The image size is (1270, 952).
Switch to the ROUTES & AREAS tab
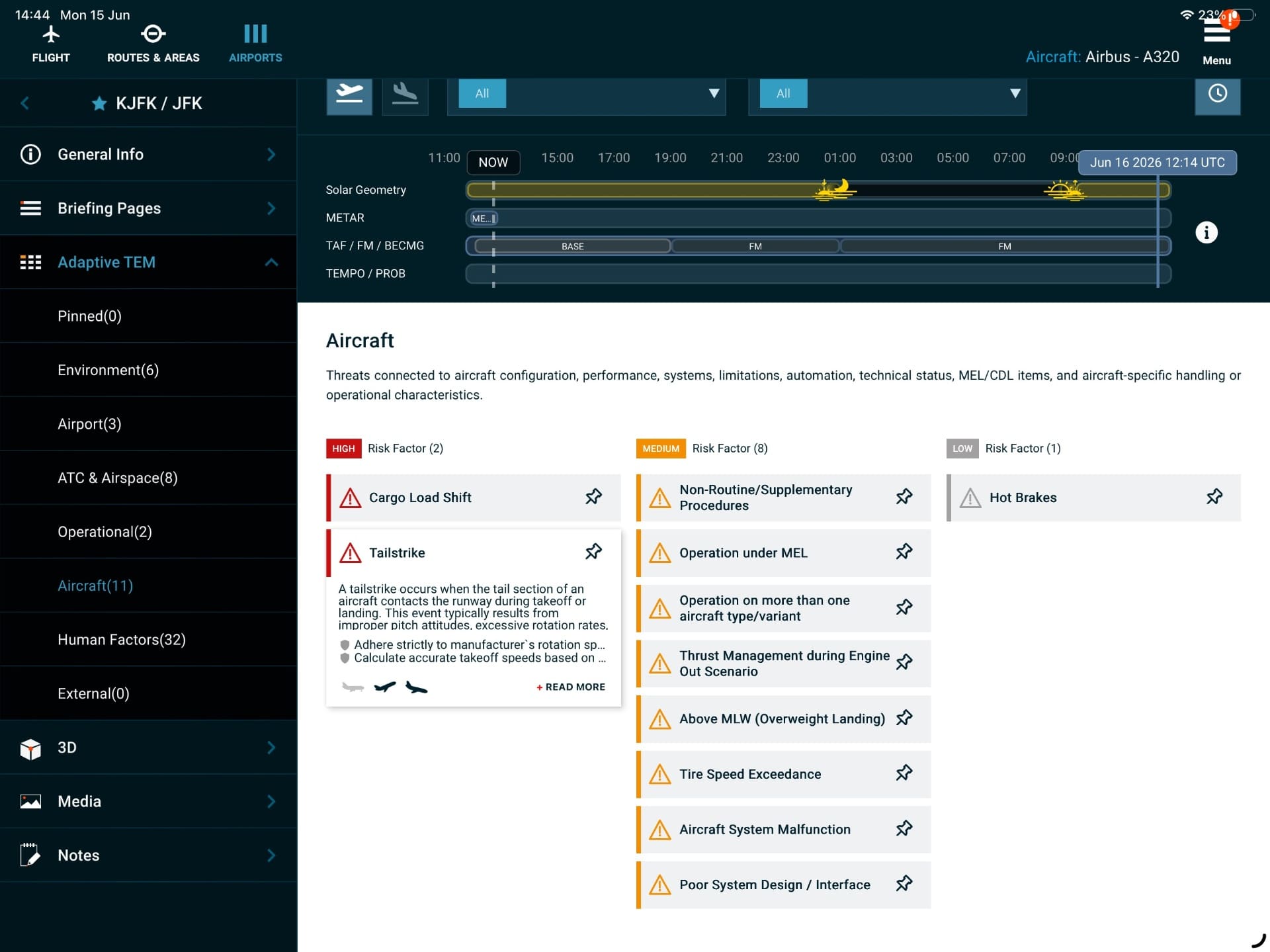point(153,44)
